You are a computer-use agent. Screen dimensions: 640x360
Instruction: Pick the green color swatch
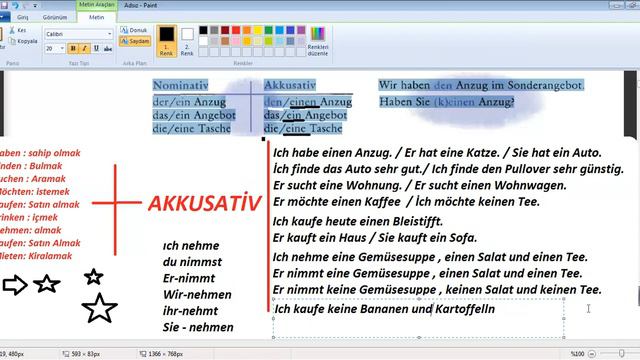[x=269, y=30]
